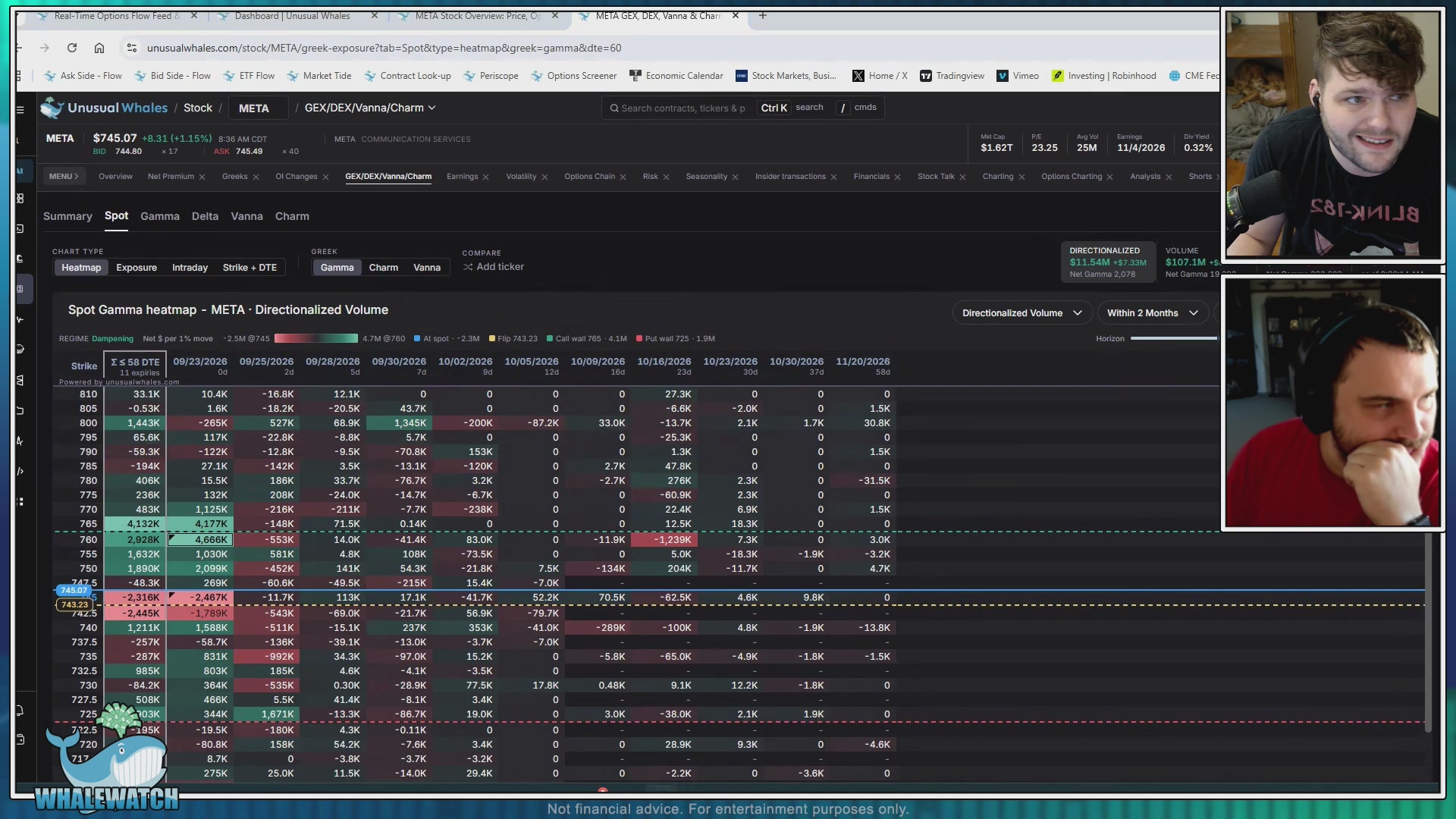Reload the page with the refresh icon

pos(72,48)
